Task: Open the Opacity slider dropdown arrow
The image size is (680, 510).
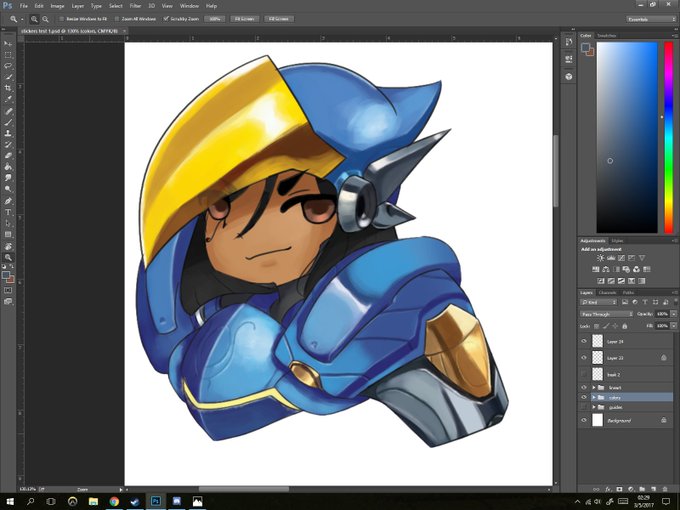Action: 673,314
